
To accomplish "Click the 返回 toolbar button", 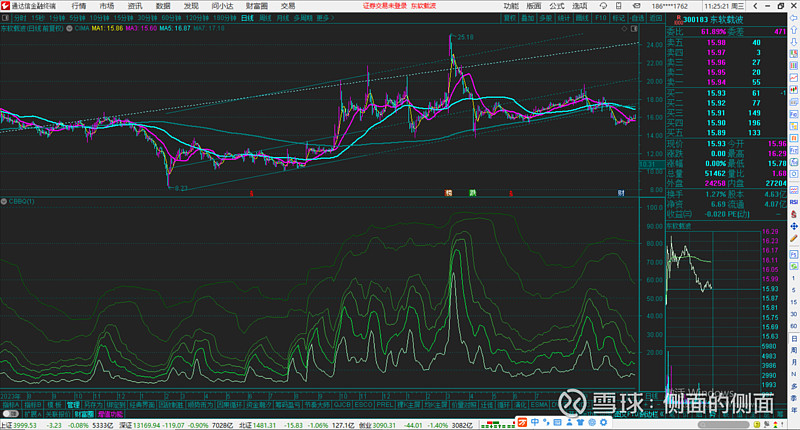I will point(656,18).
